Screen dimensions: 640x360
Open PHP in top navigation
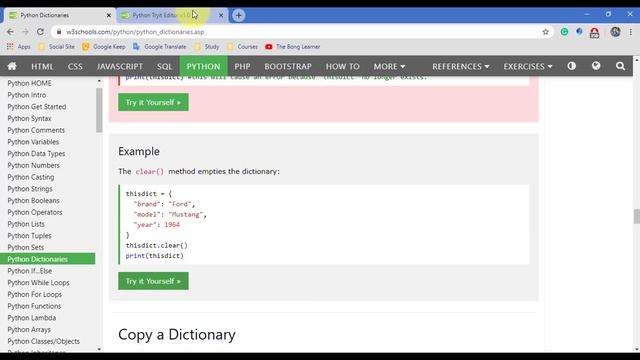coord(242,66)
